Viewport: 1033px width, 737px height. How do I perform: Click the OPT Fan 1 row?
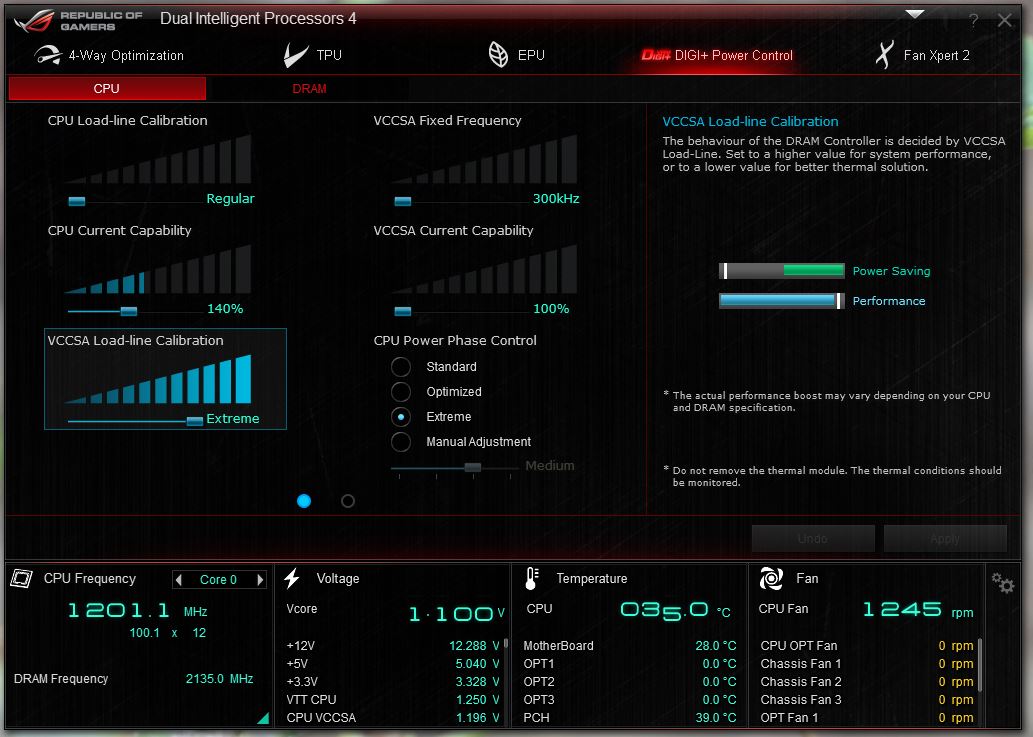coord(867,717)
